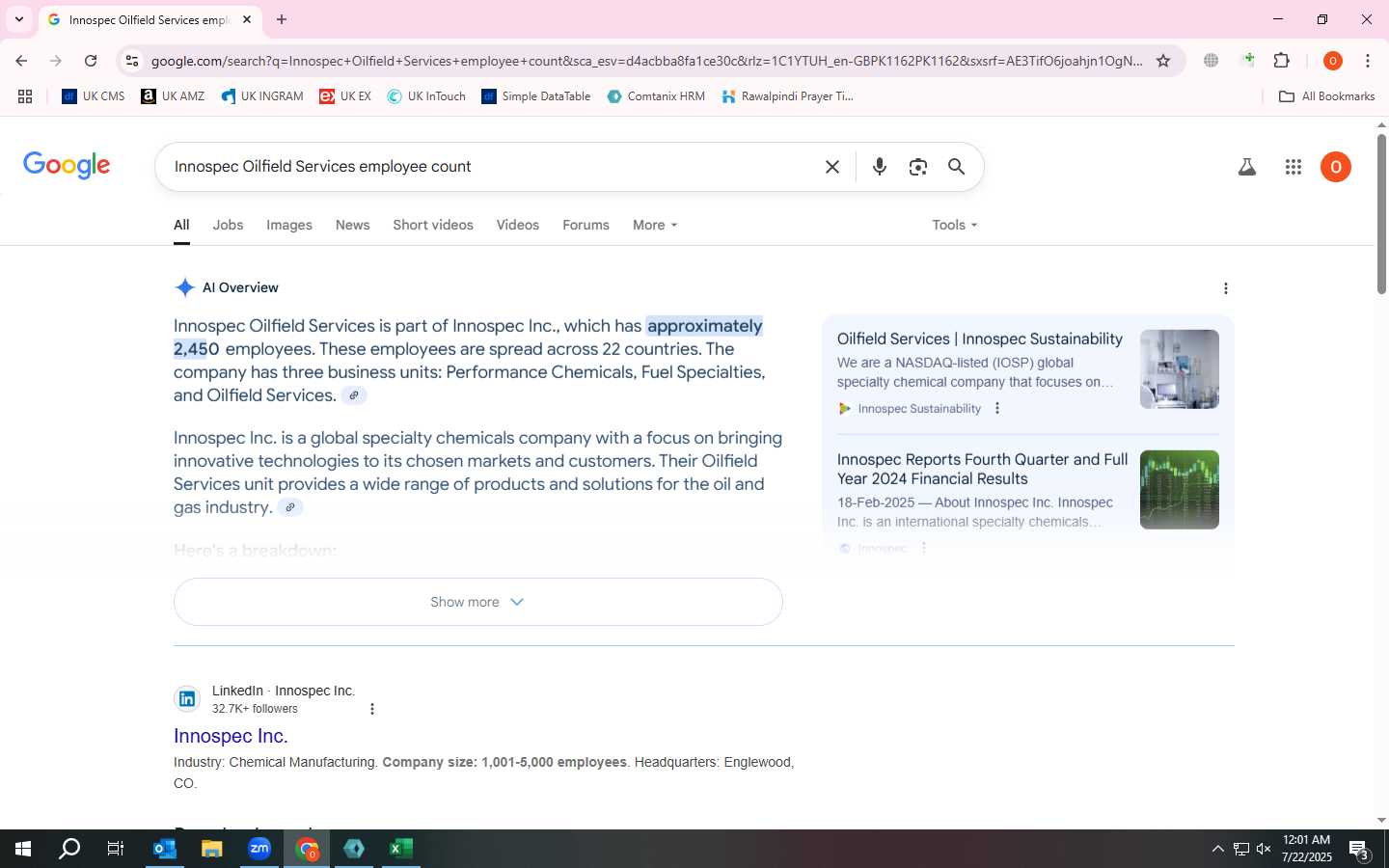Viewport: 1389px width, 868px height.
Task: Clear the search query with X
Action: pos(832,167)
